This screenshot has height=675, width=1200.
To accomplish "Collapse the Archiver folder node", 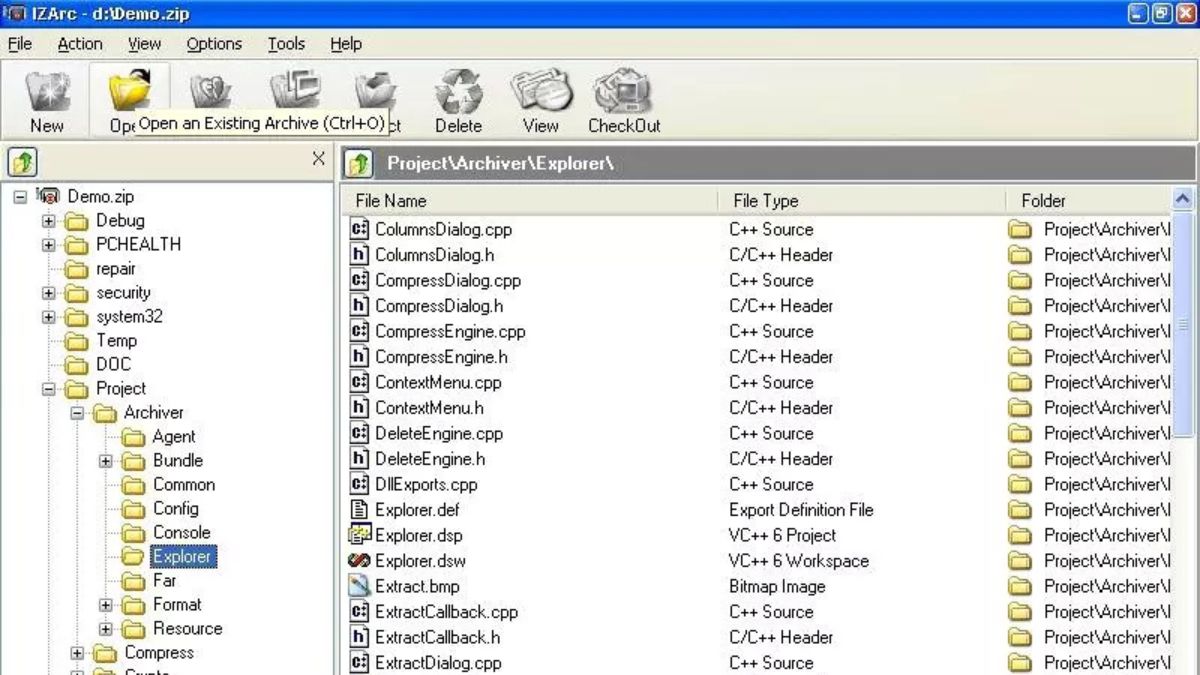I will click(x=76, y=413).
